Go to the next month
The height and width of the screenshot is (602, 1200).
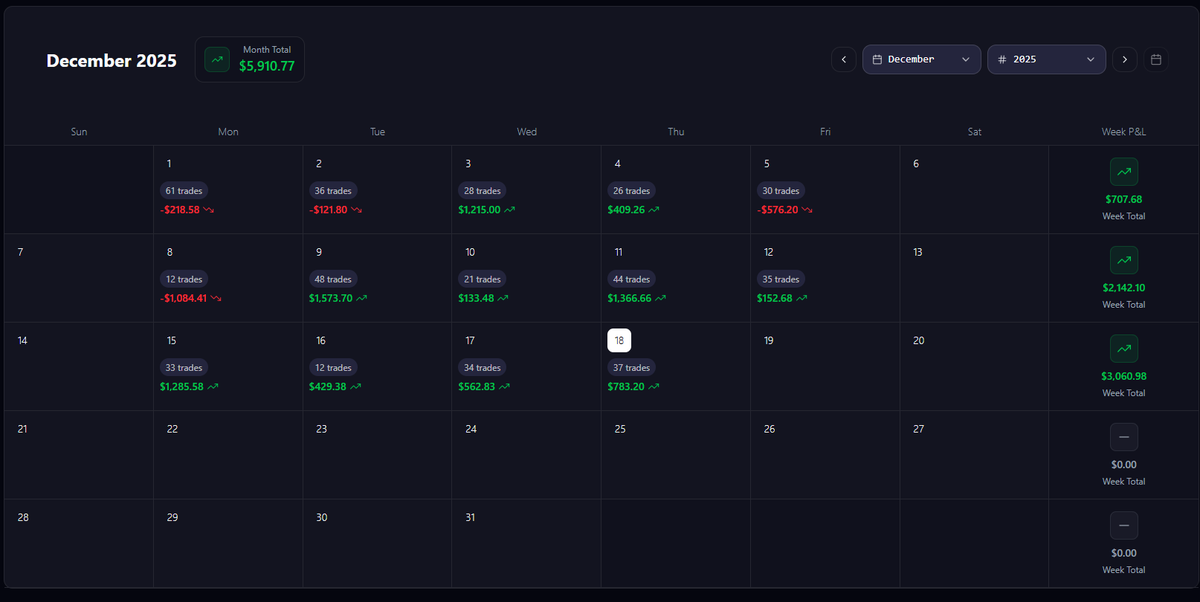pyautogui.click(x=1125, y=60)
